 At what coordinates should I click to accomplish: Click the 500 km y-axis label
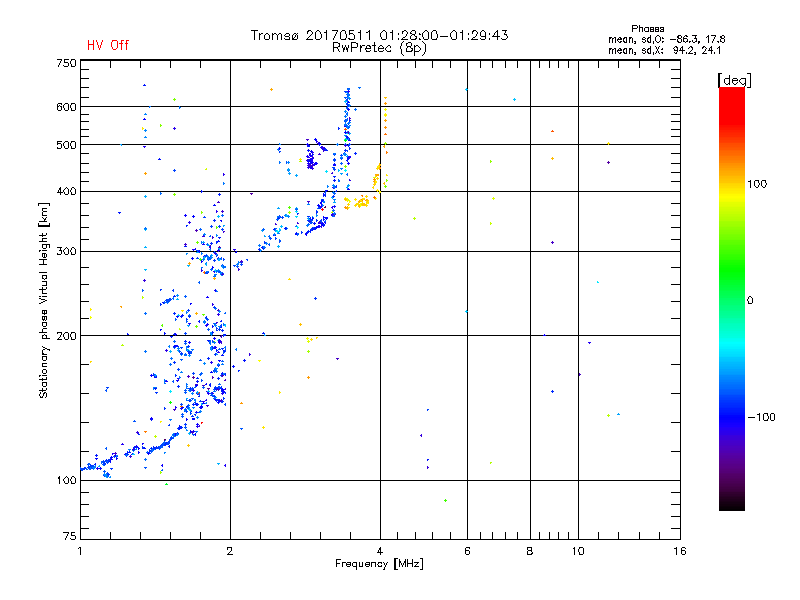pos(66,144)
